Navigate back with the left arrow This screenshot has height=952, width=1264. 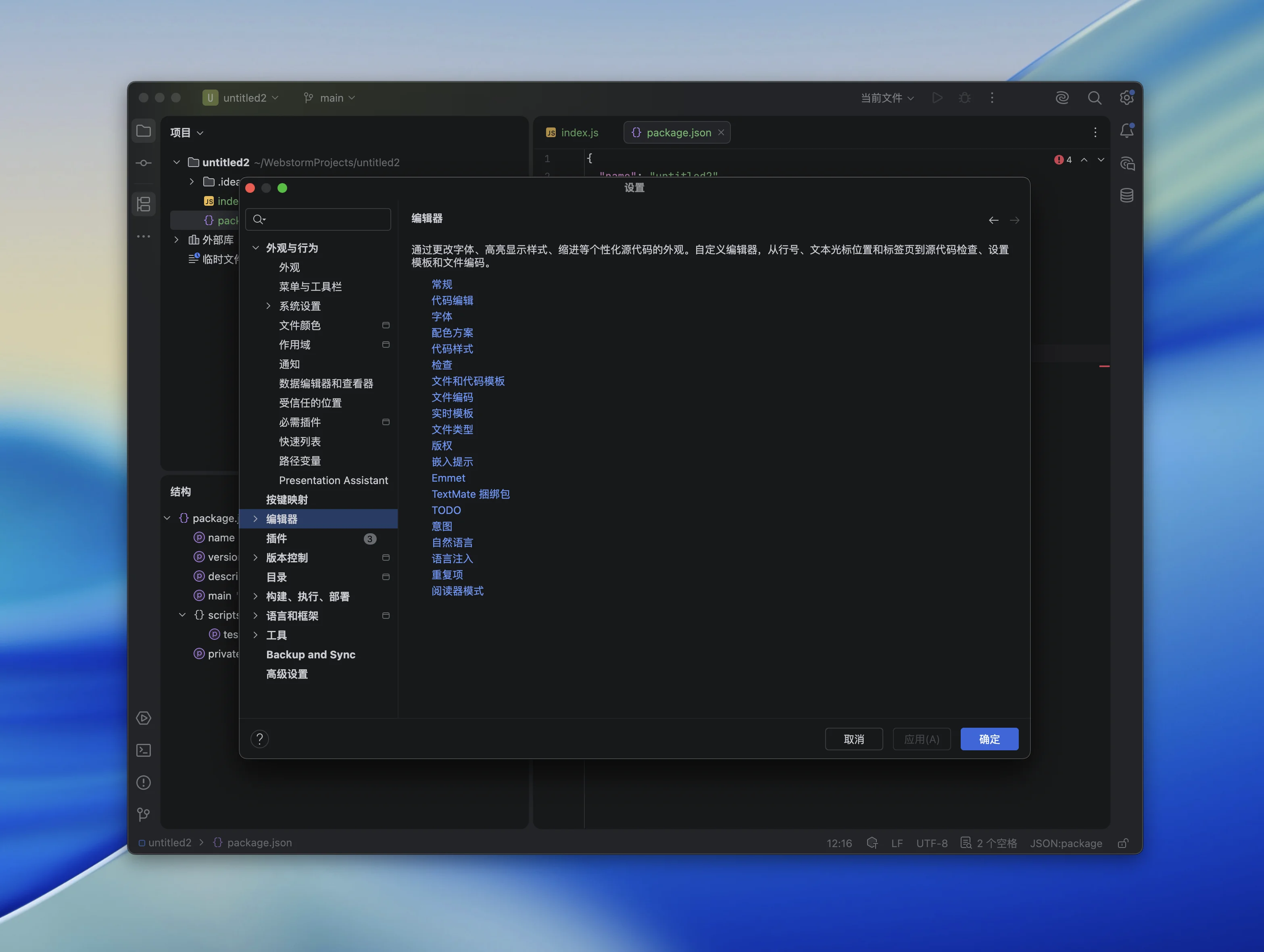[993, 220]
